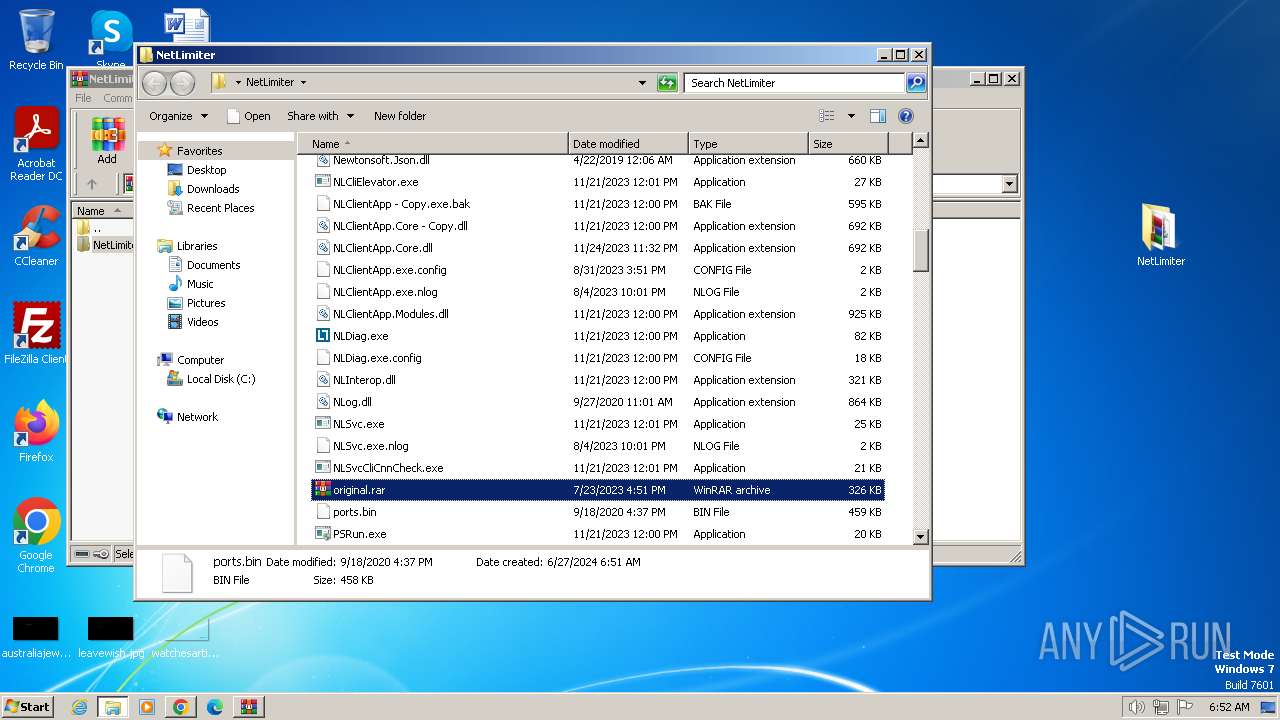
Task: Select the NetLimiter folder on desktop
Action: [x=1160, y=235]
